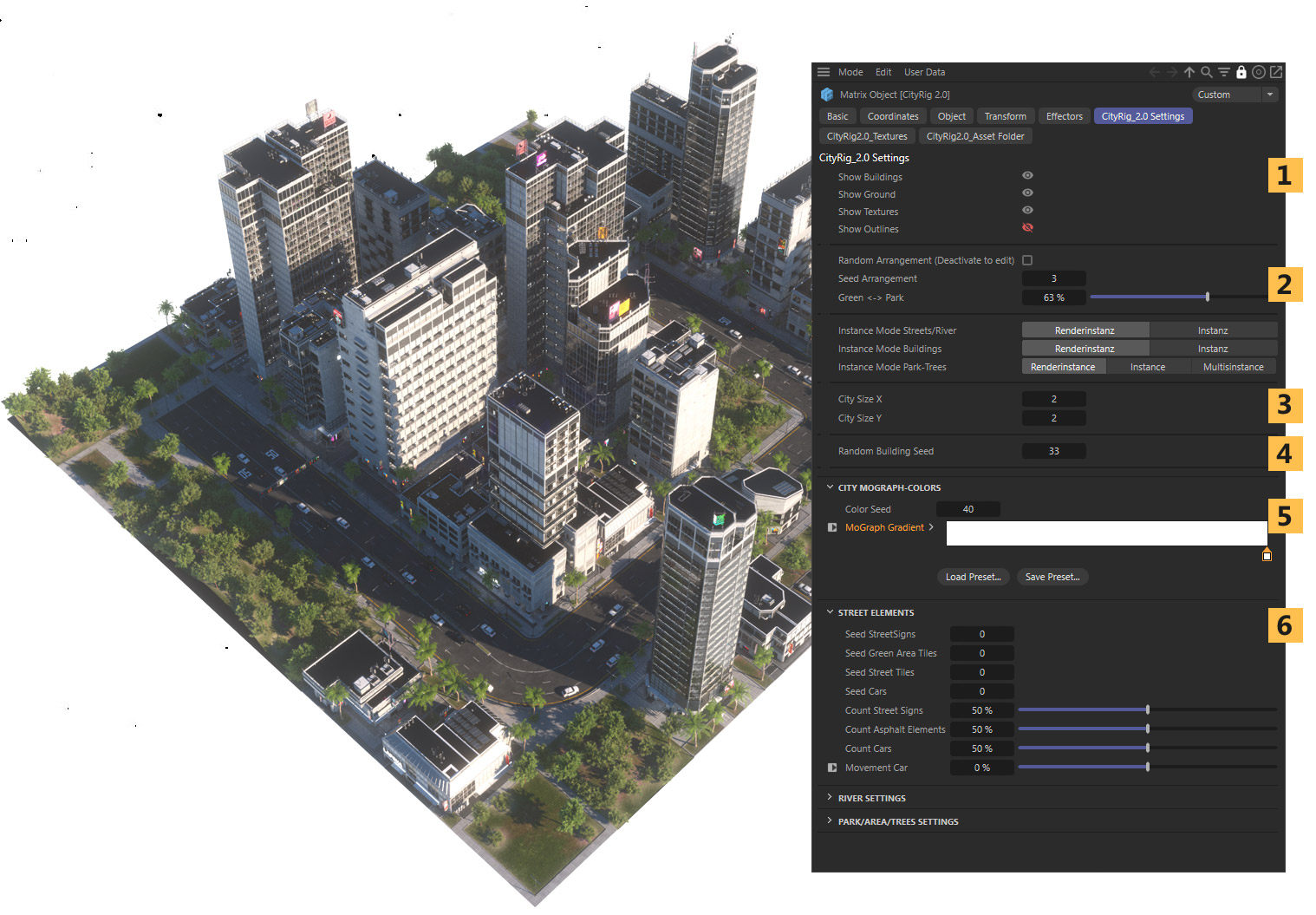The height and width of the screenshot is (915, 1316).
Task: Open the Mode menu
Action: coord(850,72)
